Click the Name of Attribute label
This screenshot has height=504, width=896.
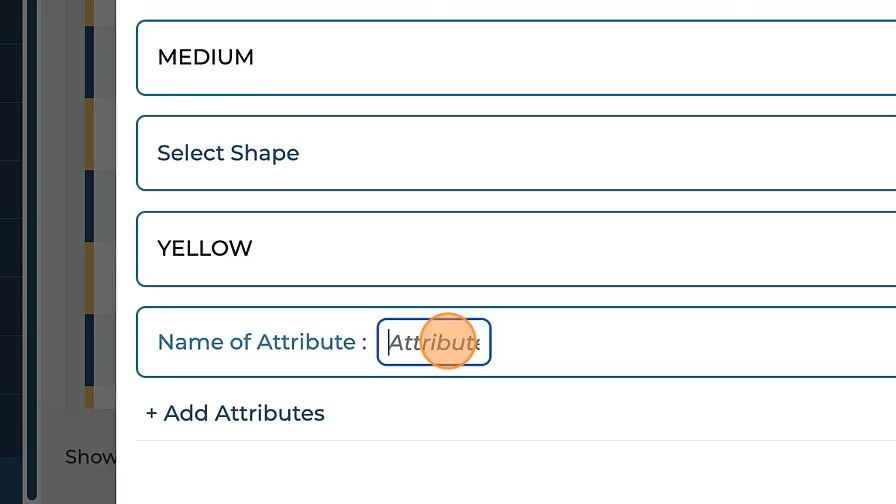click(262, 342)
